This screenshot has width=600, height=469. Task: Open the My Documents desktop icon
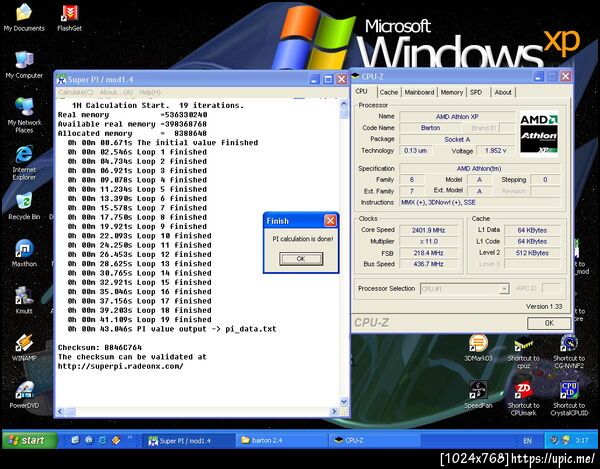[24, 17]
